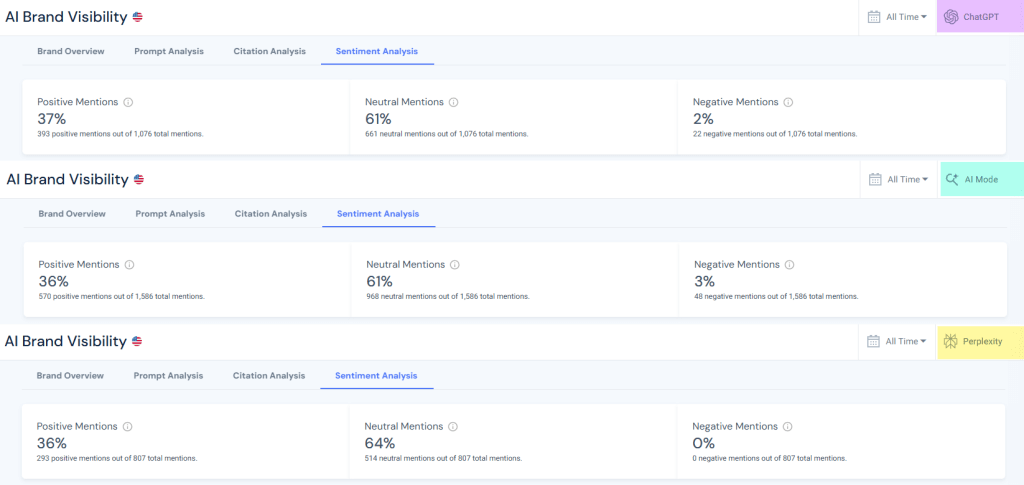Open Prompt Analysis tab in AI Mode panel
Image resolution: width=1024 pixels, height=485 pixels.
click(x=170, y=214)
